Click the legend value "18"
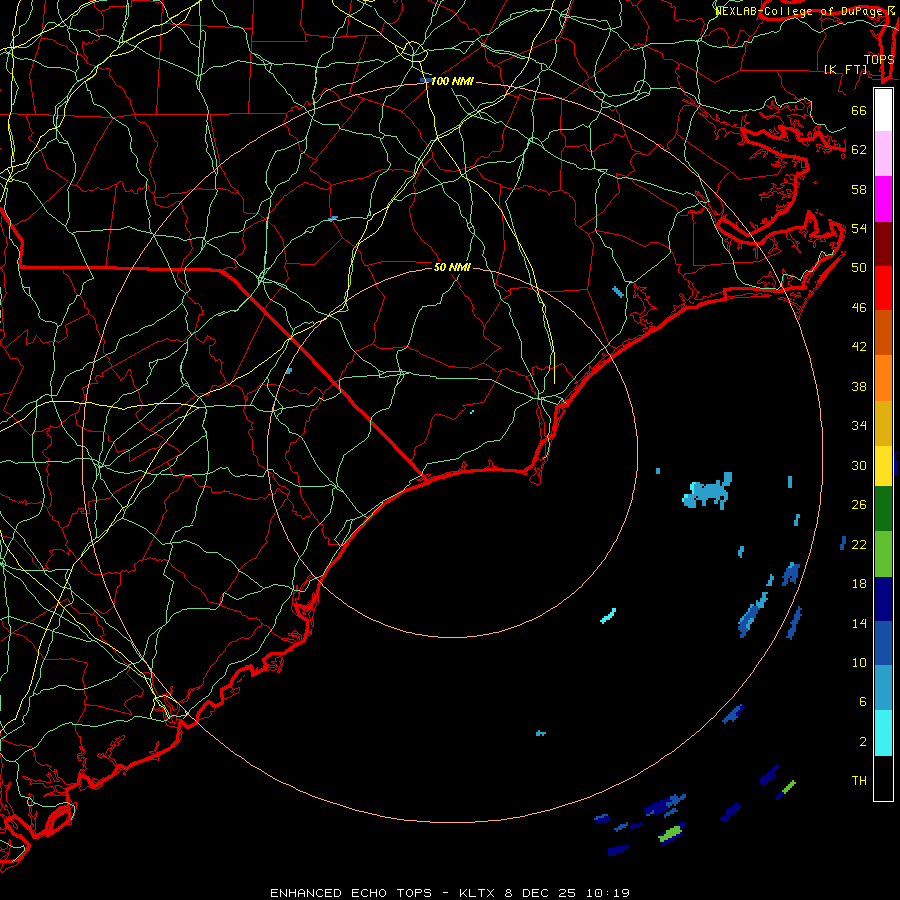900x900 pixels. 859,584
